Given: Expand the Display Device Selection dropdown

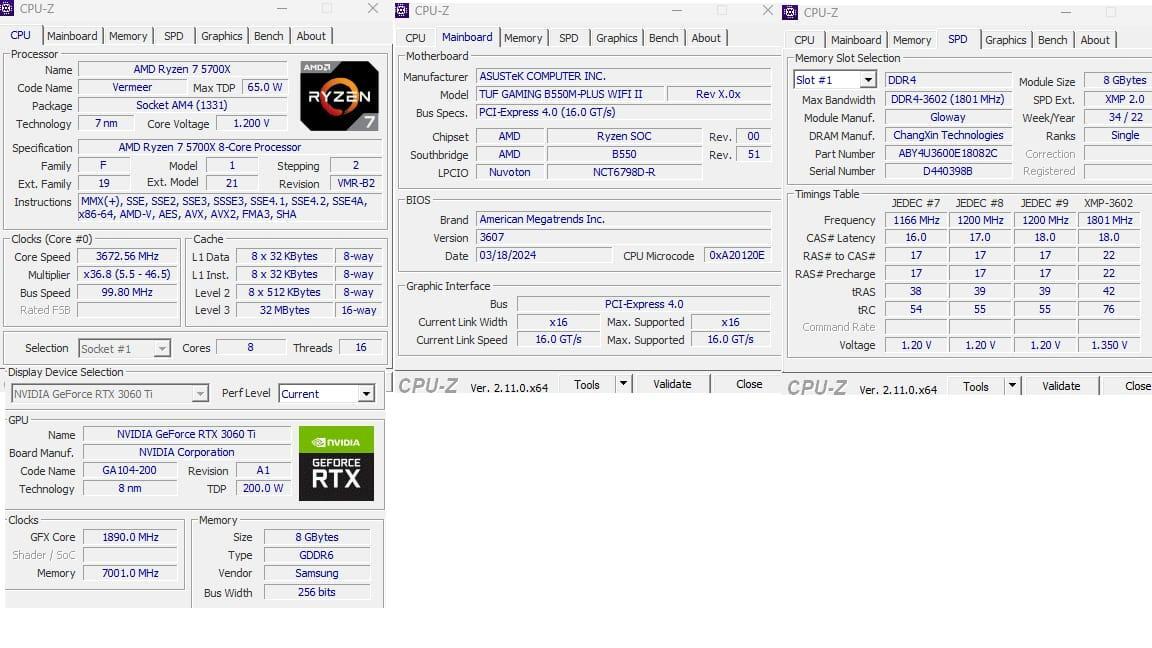Looking at the screenshot, I should click(110, 394).
